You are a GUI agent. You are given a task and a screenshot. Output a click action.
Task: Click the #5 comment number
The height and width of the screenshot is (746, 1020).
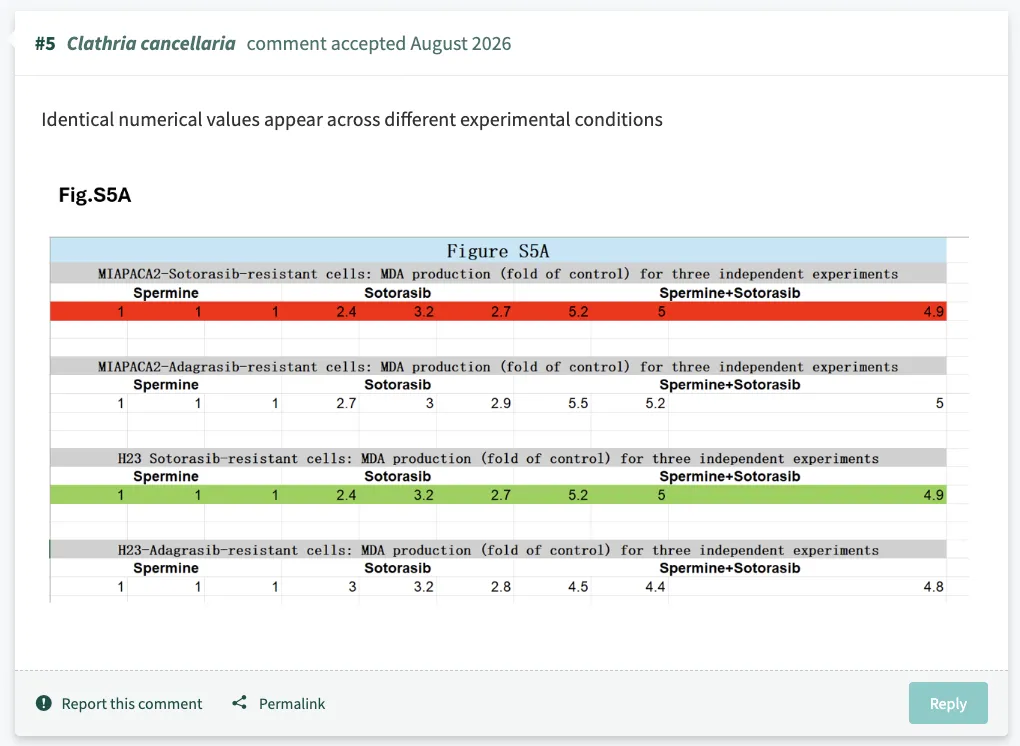[45, 44]
